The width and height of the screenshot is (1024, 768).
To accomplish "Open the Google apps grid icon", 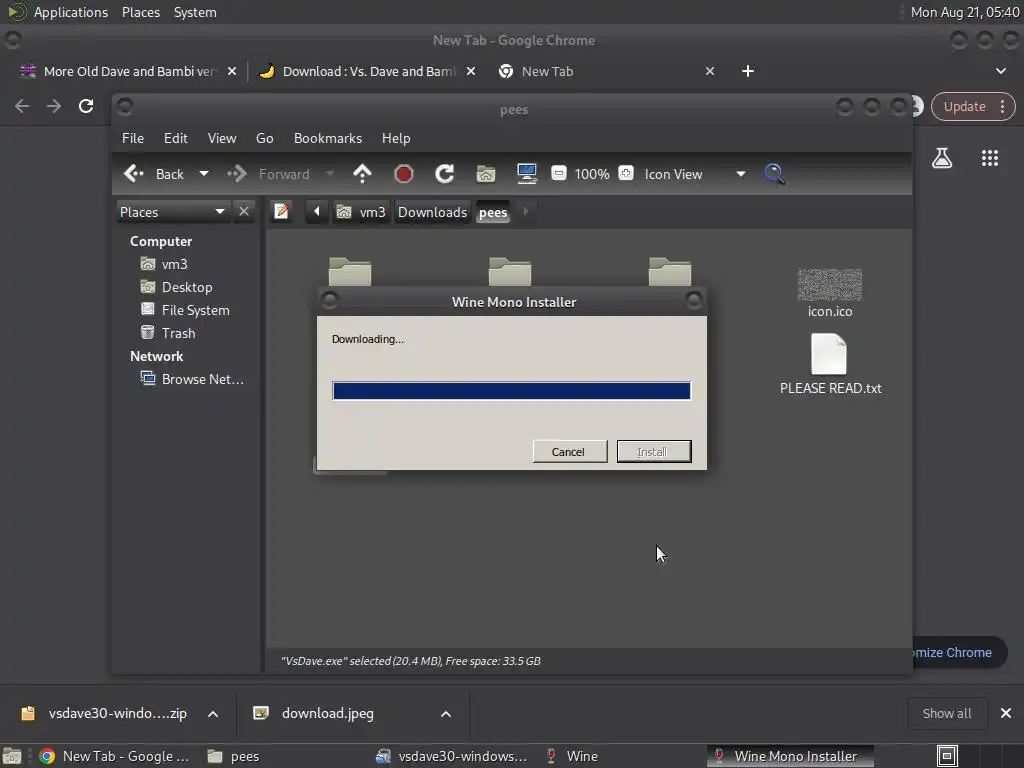I will [x=989, y=158].
